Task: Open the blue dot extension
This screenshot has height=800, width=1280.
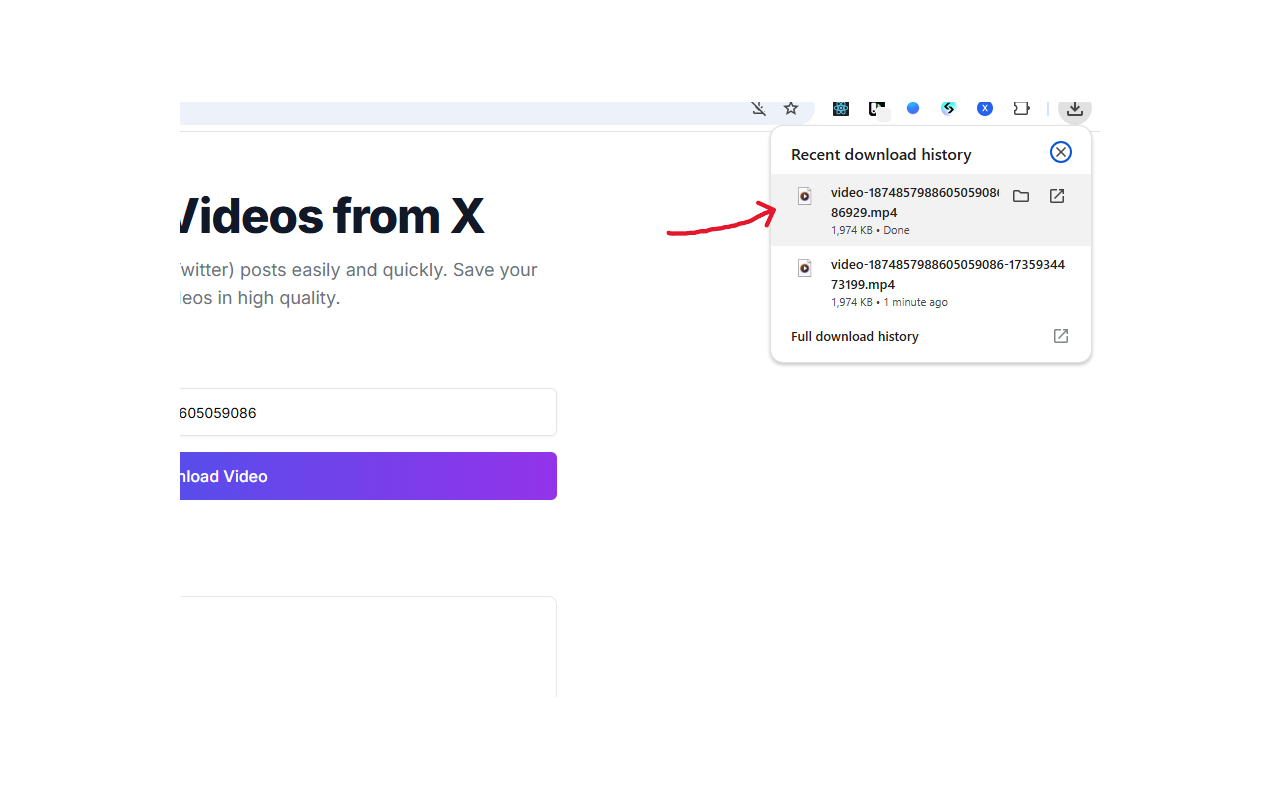Action: click(x=913, y=108)
